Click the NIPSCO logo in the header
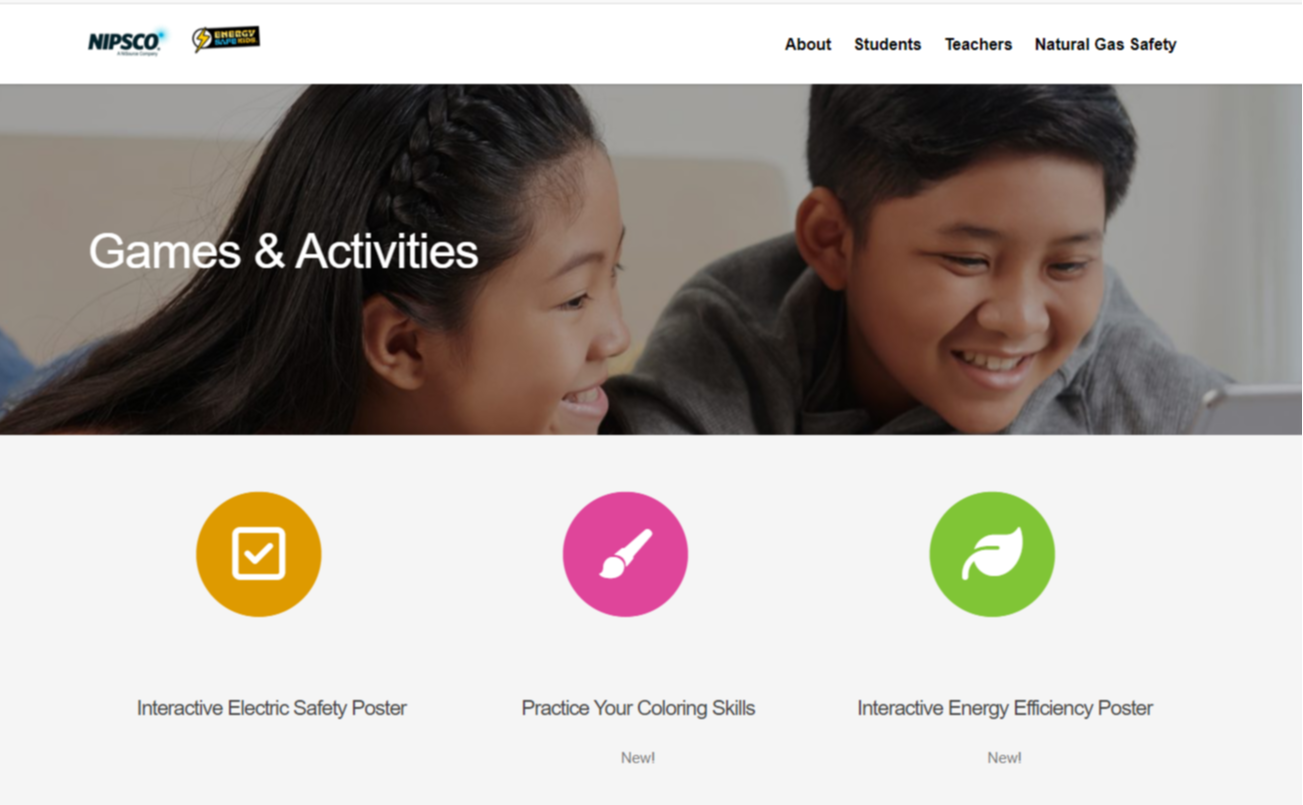1303x805 pixels. coord(125,41)
